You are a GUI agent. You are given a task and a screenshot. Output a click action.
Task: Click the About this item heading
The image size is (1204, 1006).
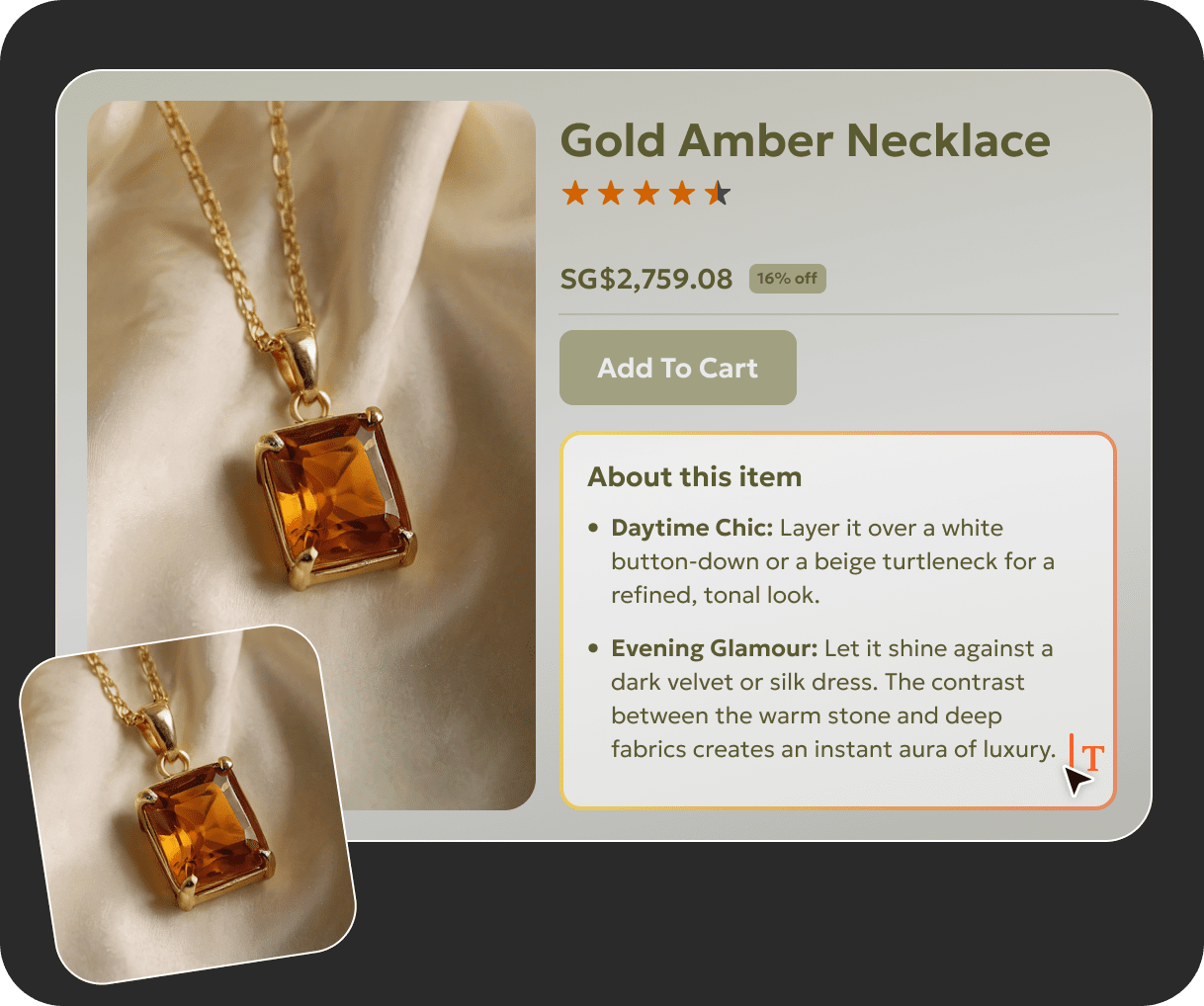pos(694,476)
